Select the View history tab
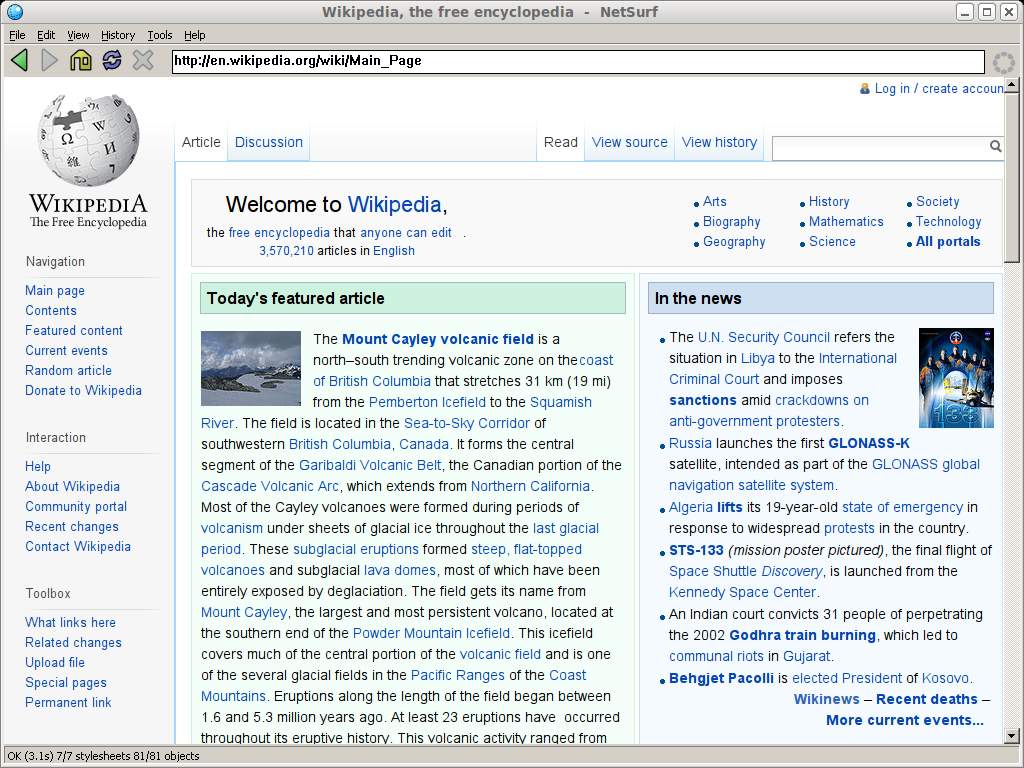 click(719, 142)
